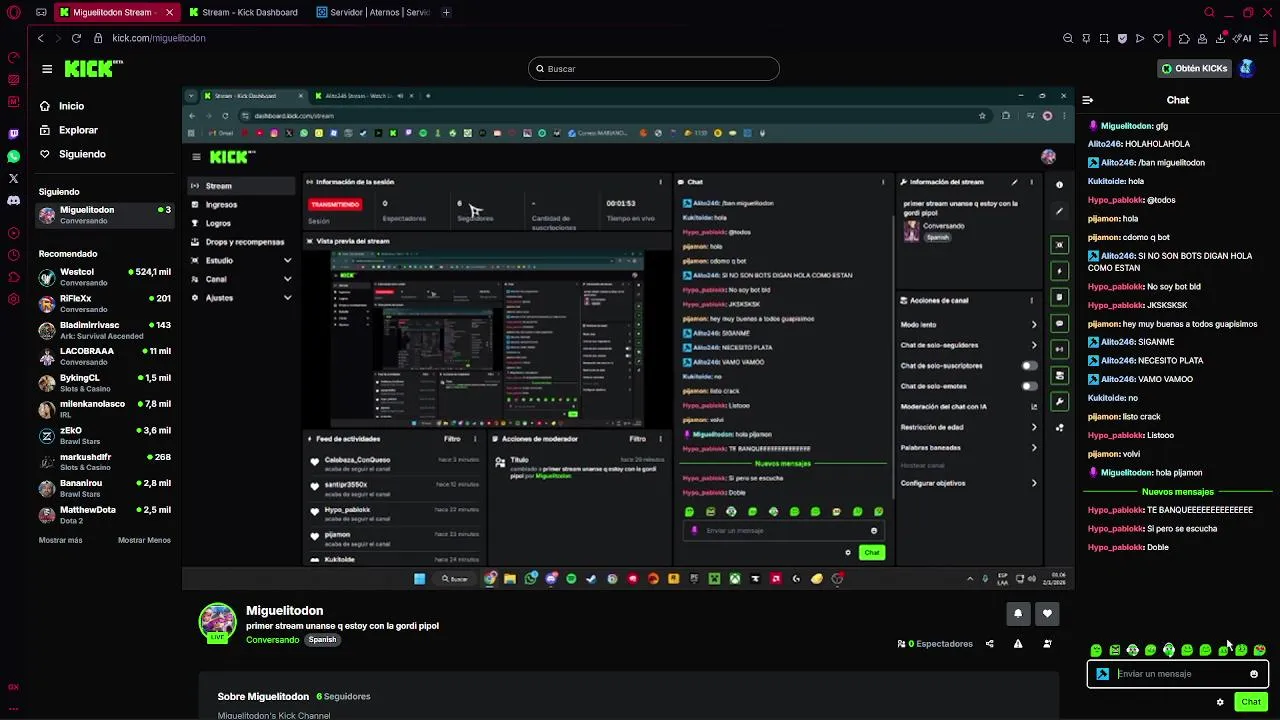1280x720 pixels.
Task: Click the Obtén KICKs button
Action: (x=1194, y=69)
